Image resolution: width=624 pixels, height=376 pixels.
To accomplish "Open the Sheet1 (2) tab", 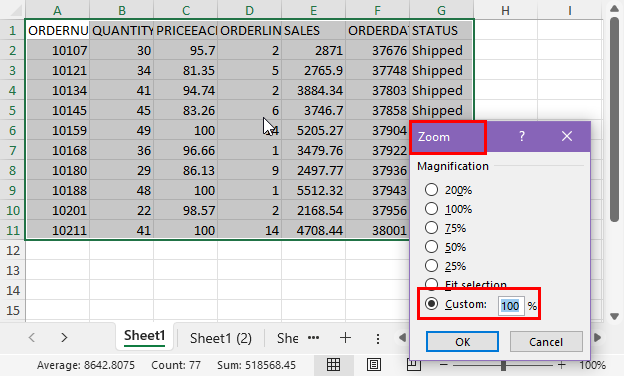I will point(221,338).
